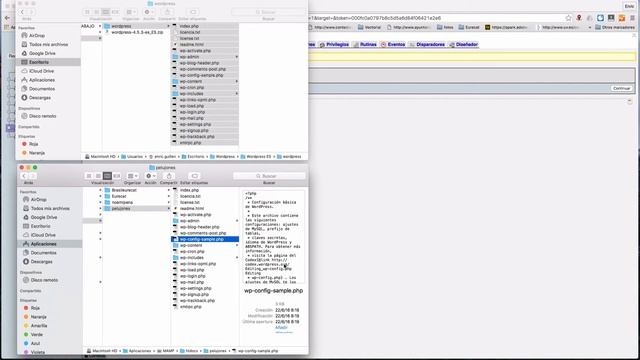Click Azul blue tag in pelujones sidebar
Viewport: 640px width, 360px height.
pos(35,344)
